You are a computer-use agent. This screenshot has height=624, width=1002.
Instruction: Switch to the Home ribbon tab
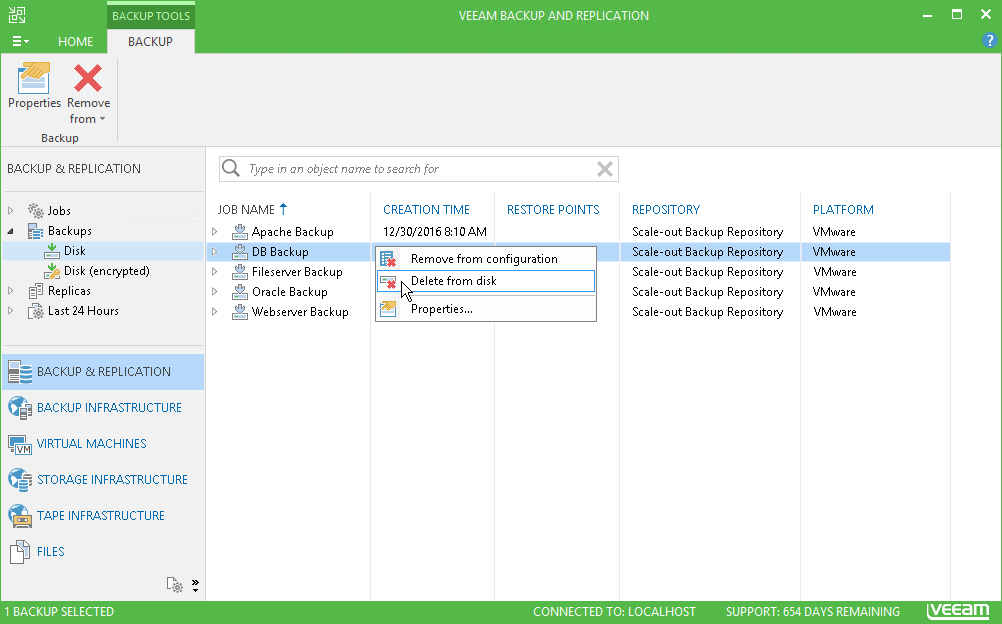pos(75,42)
